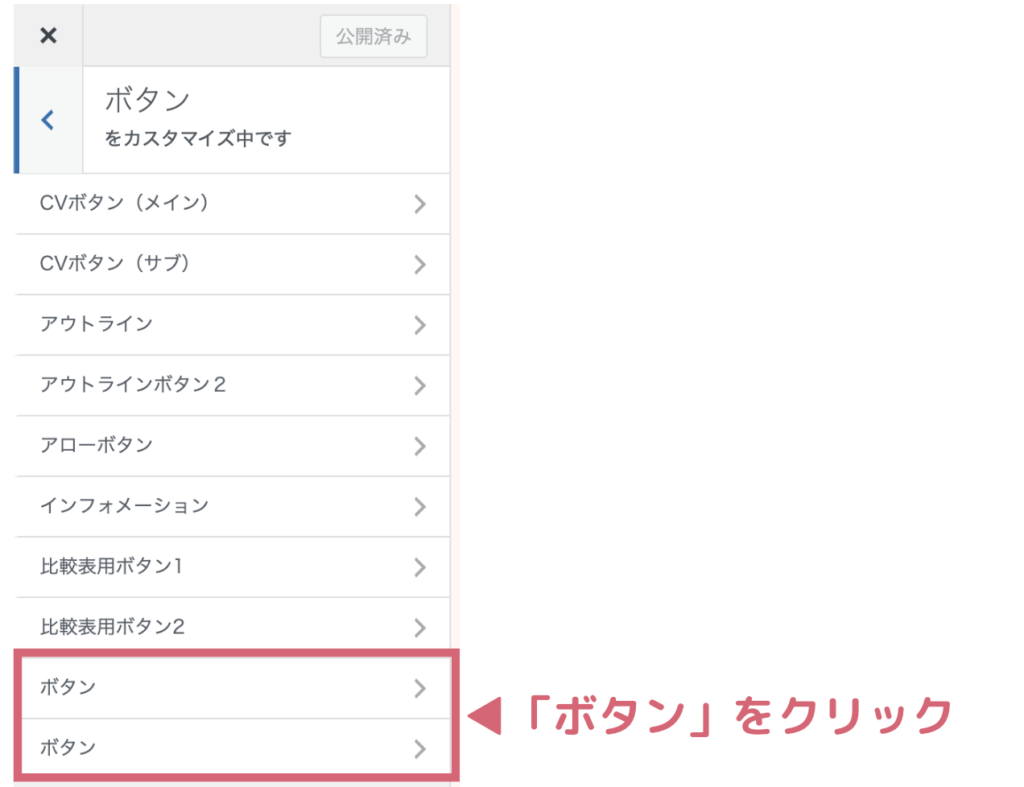
Task: Expand chevron beside CVボタン(メイン)
Action: coord(420,204)
